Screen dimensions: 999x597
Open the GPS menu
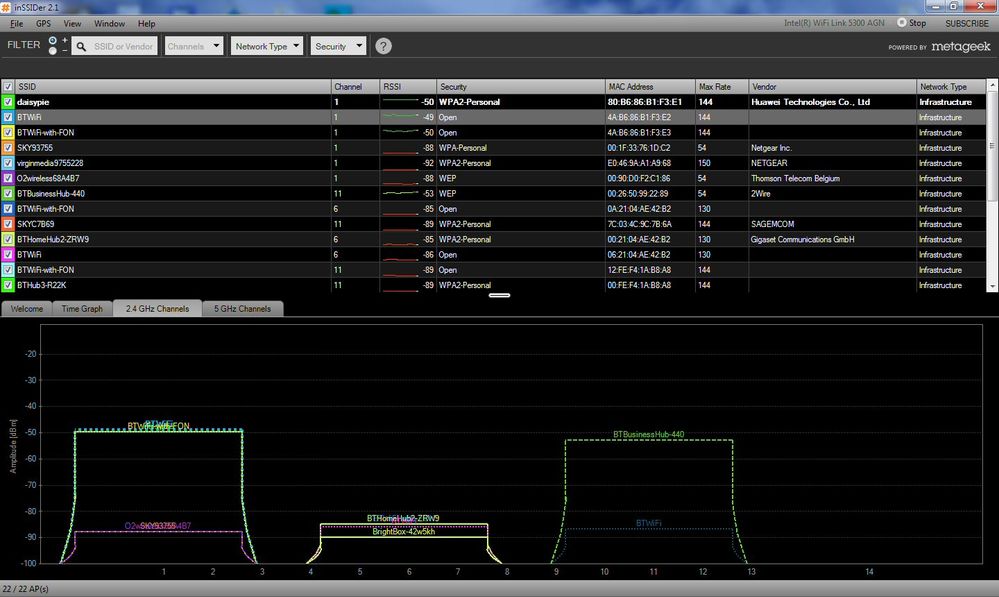point(43,24)
